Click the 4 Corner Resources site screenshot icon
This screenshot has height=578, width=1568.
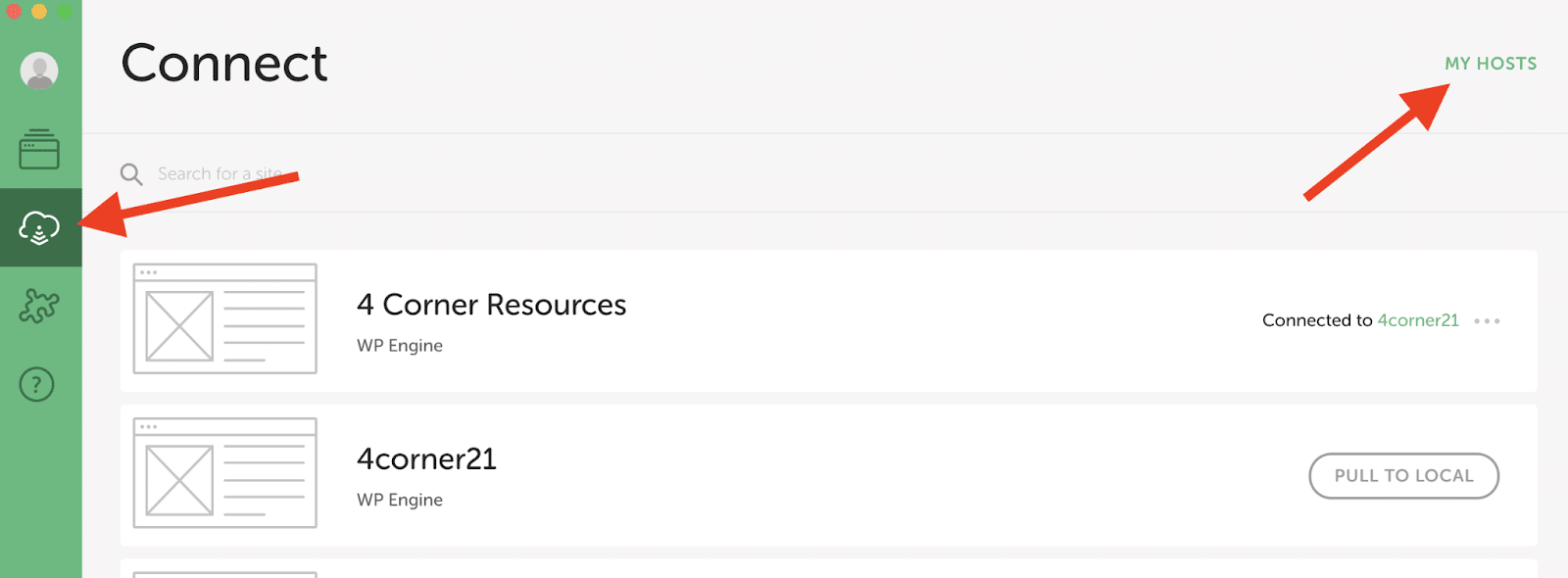(223, 318)
